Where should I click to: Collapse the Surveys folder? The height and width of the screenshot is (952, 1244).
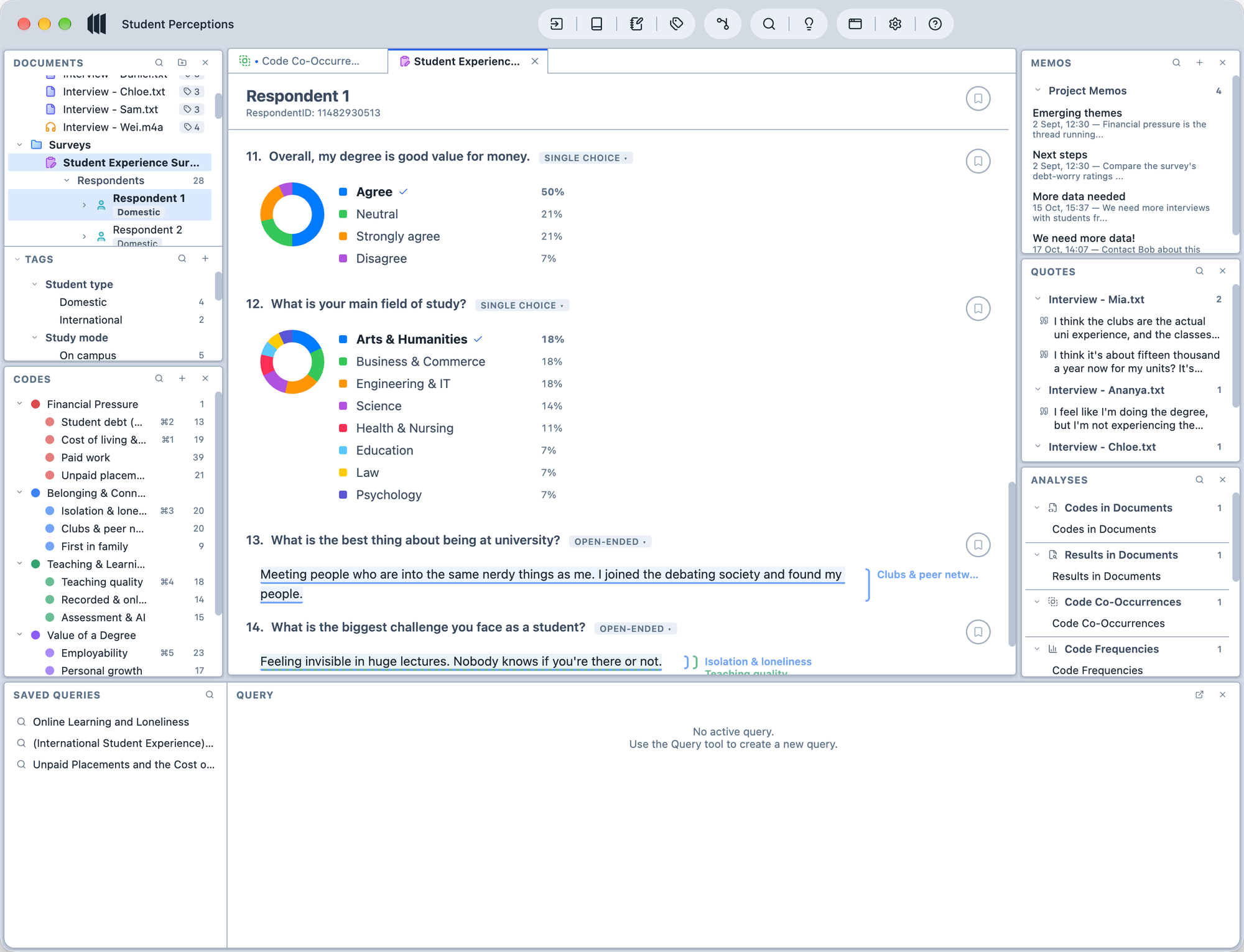[x=19, y=145]
